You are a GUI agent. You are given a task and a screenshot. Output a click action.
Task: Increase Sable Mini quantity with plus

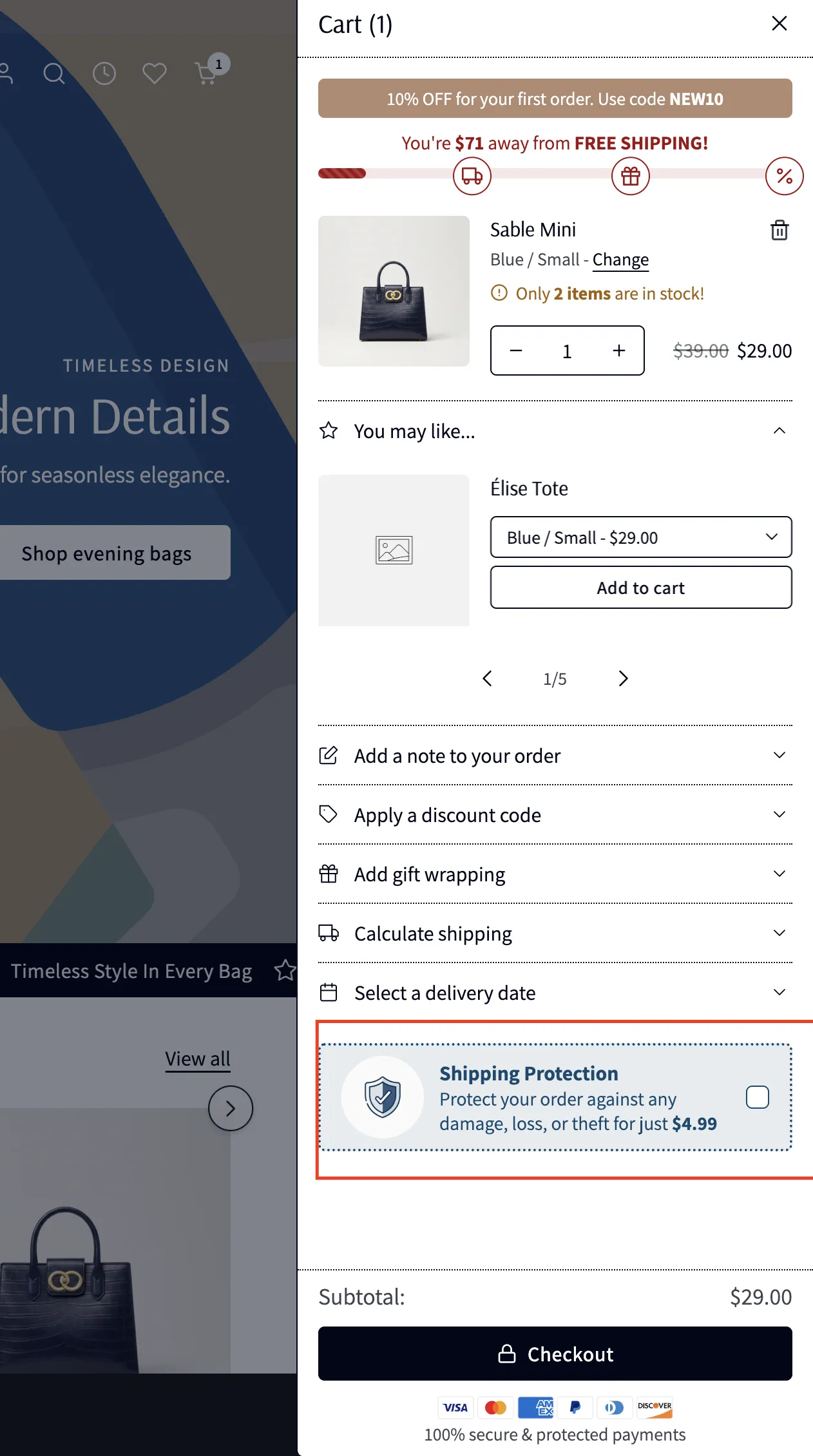619,350
